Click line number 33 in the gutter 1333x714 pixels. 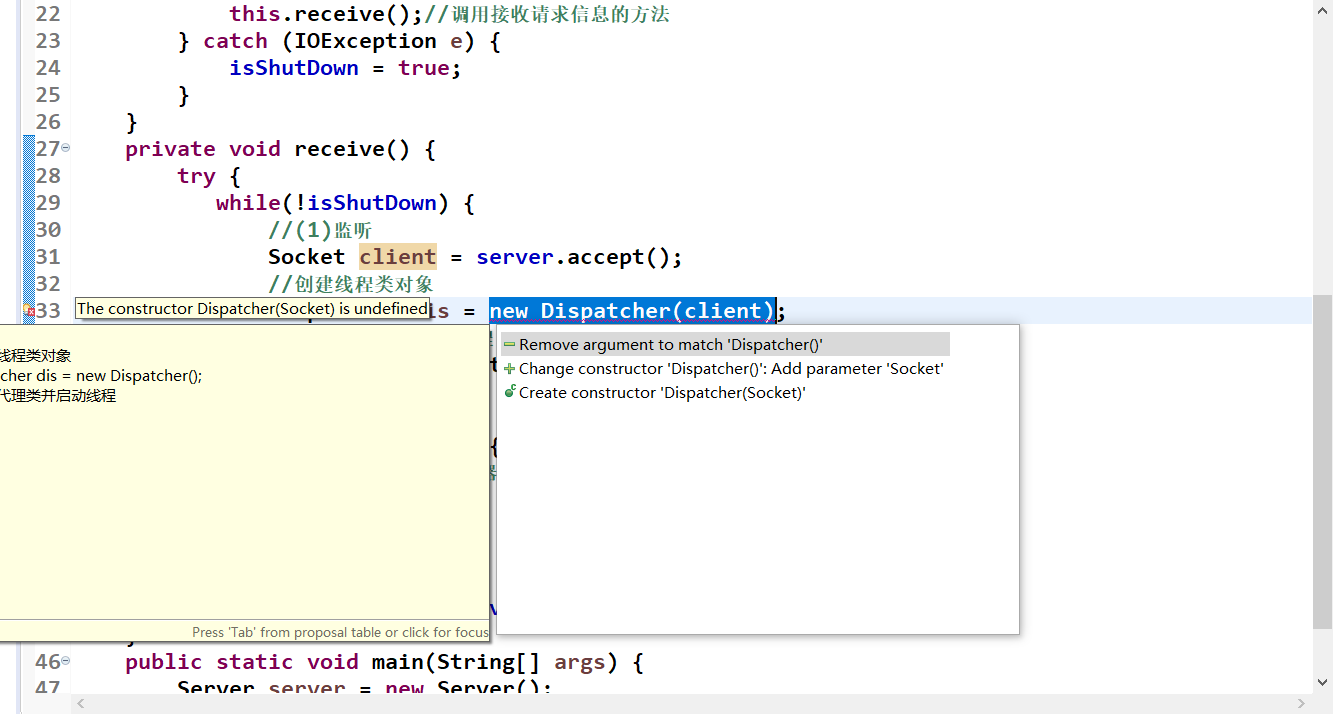pyautogui.click(x=48, y=311)
